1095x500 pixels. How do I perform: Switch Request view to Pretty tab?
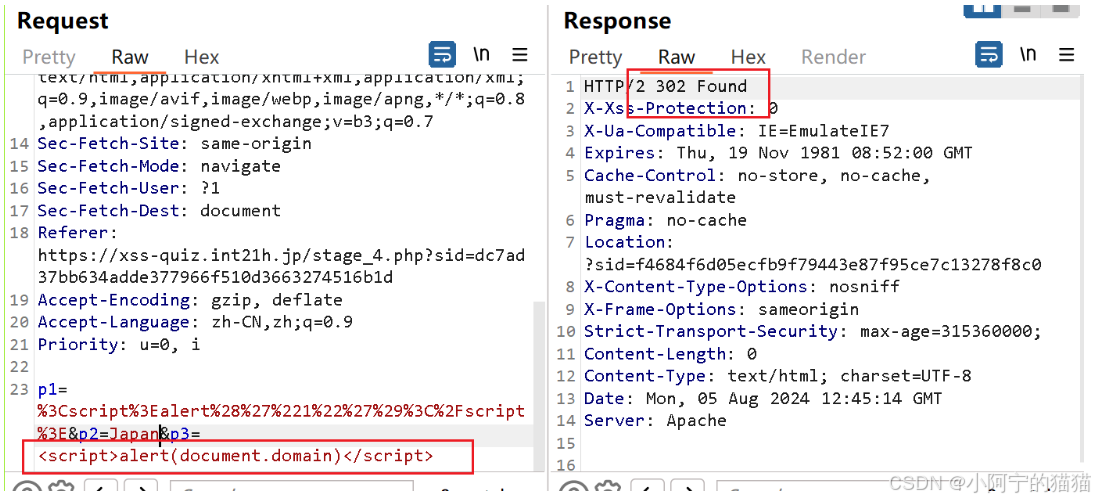coord(49,57)
